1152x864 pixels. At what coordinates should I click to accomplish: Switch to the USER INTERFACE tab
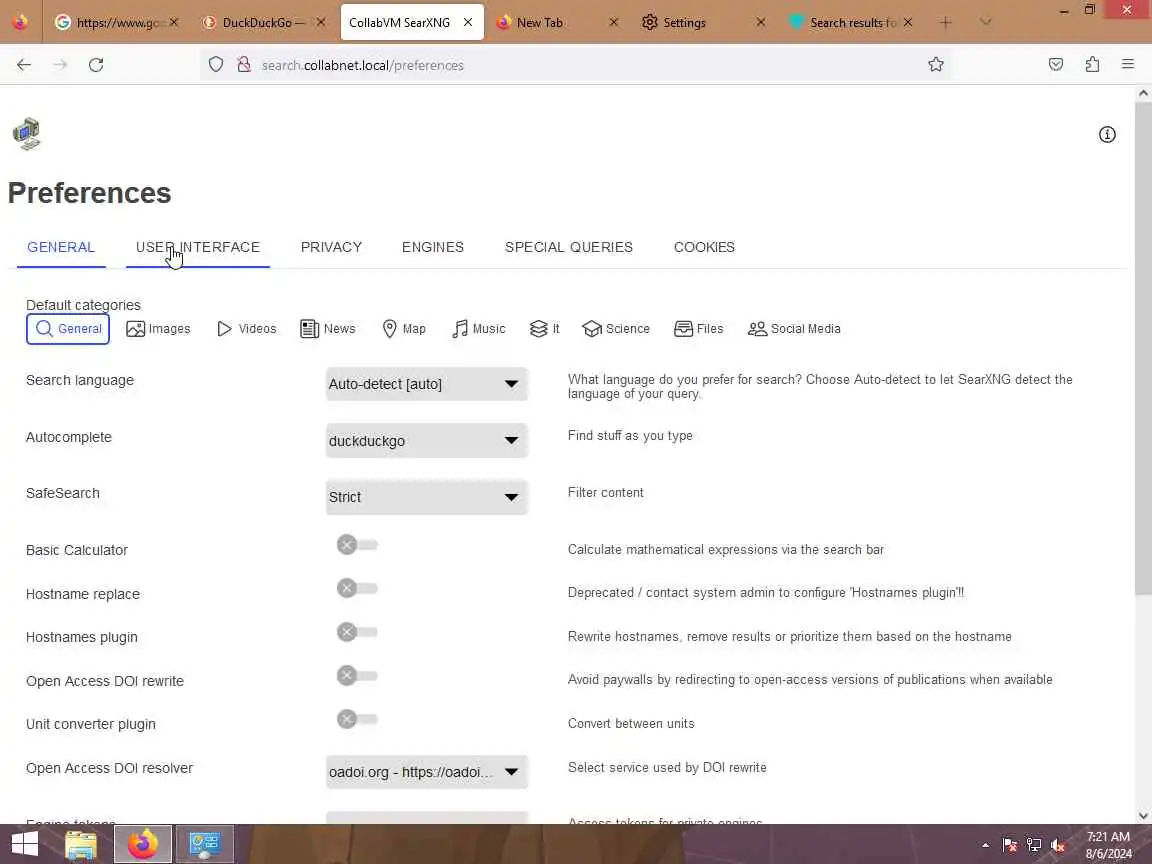pos(198,247)
